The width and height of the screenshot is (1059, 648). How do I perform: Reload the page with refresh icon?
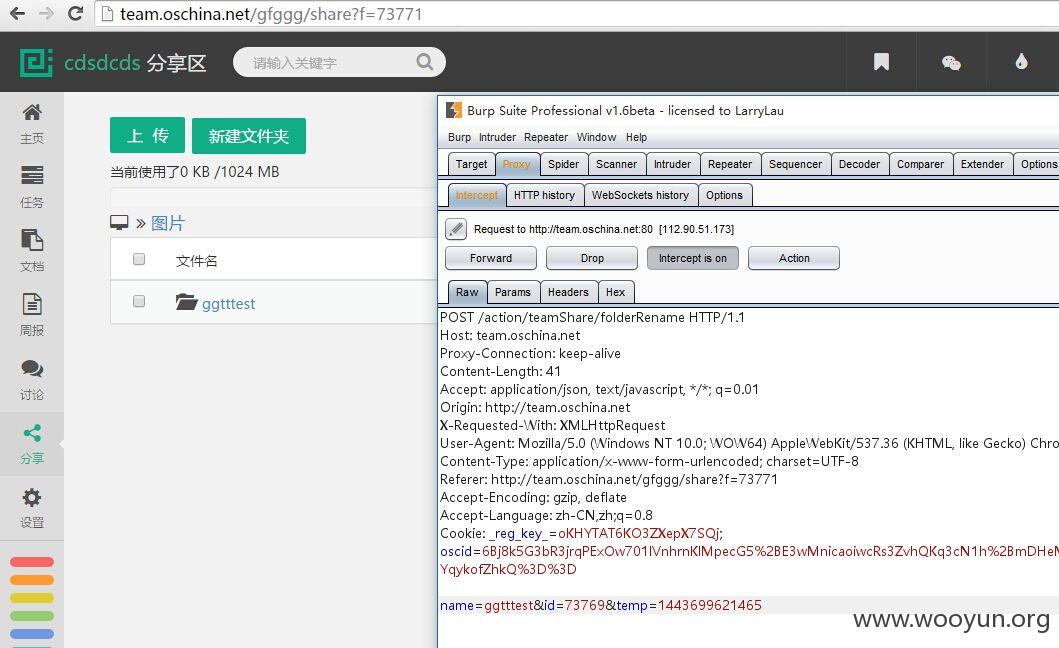(x=76, y=14)
